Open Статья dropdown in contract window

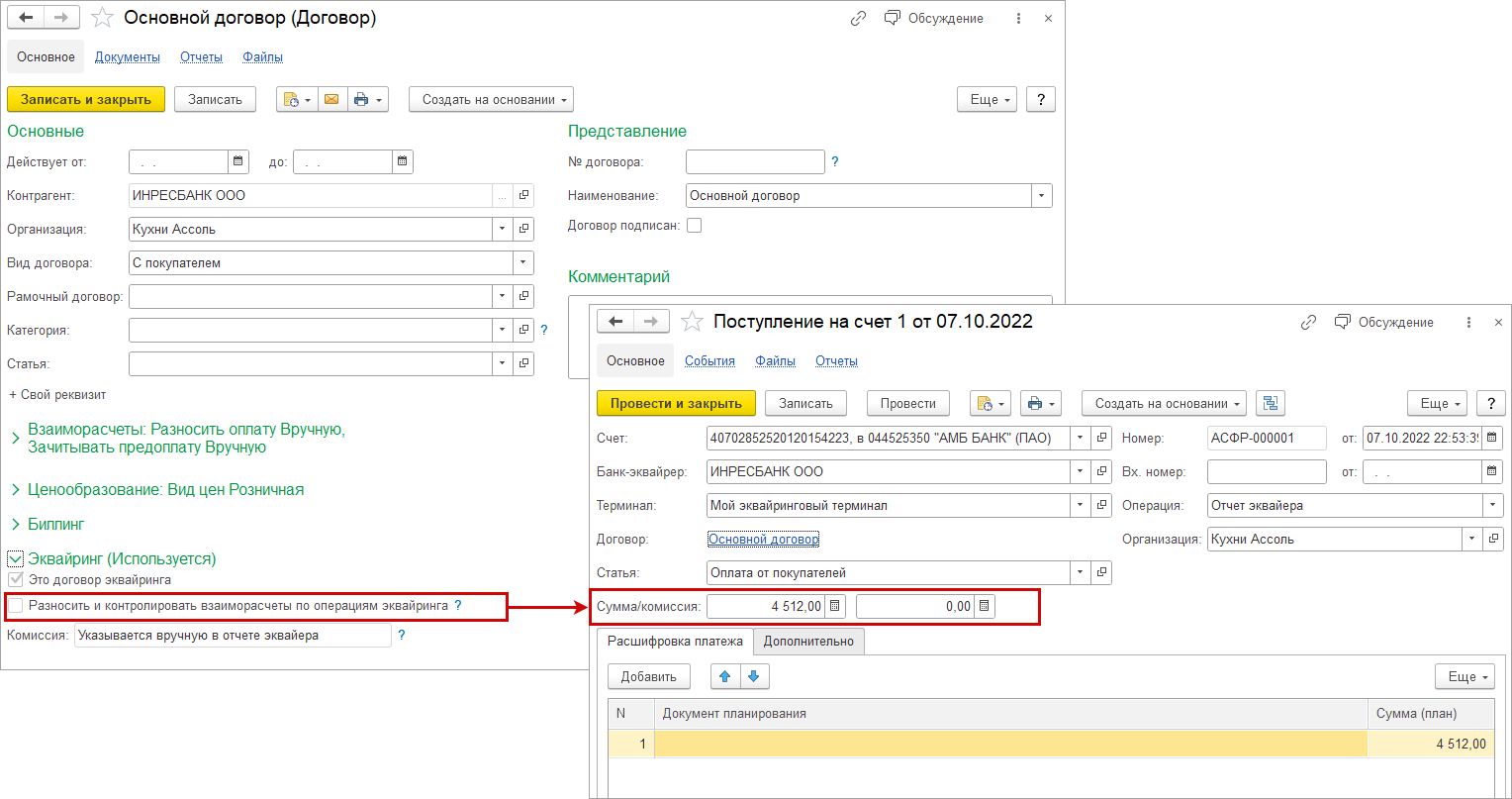pyautogui.click(x=504, y=363)
